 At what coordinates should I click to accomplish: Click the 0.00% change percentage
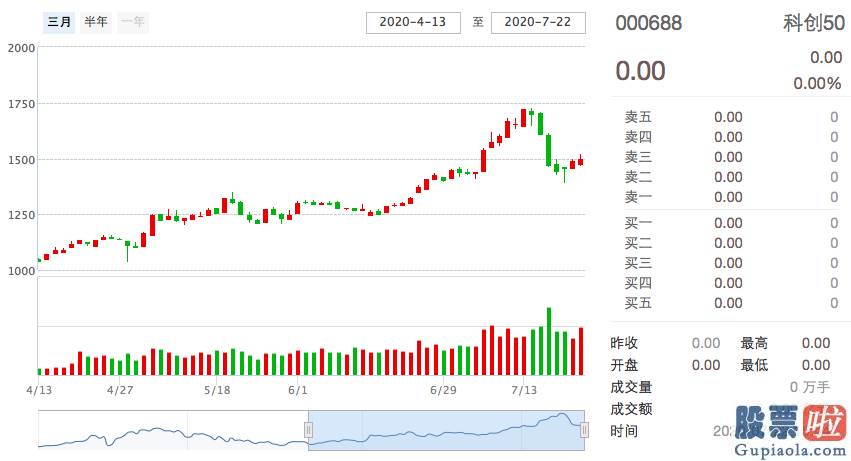[817, 84]
